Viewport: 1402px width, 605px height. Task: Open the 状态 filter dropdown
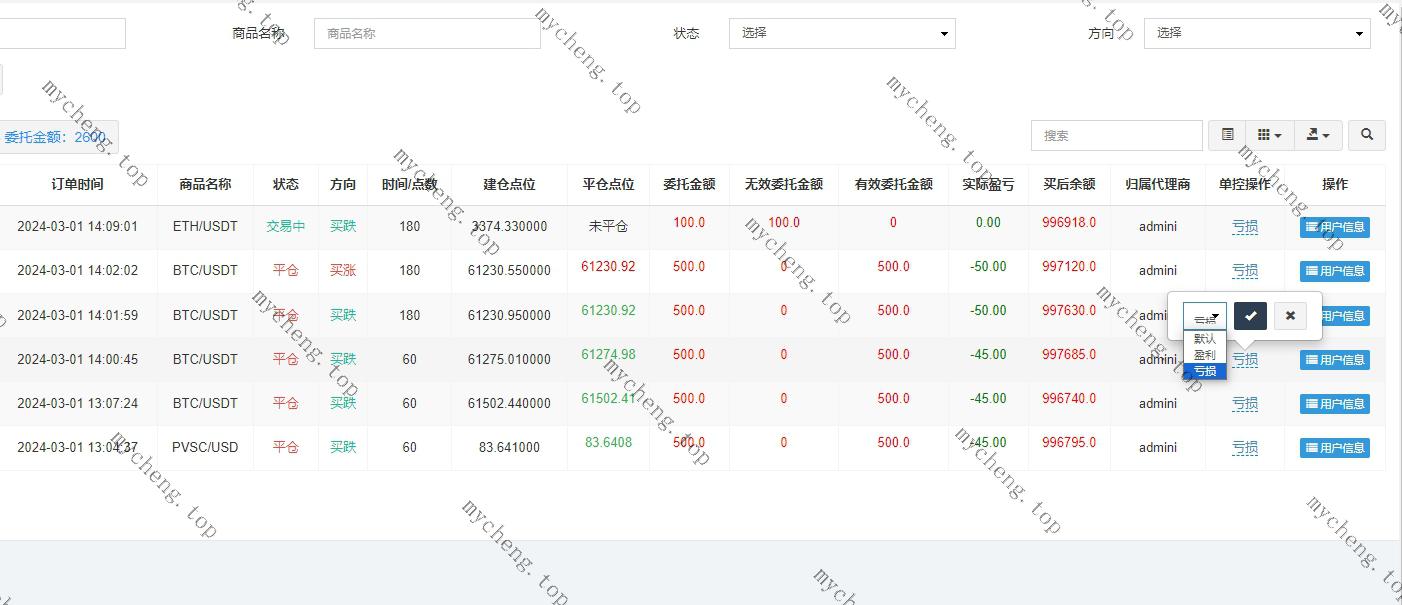842,33
